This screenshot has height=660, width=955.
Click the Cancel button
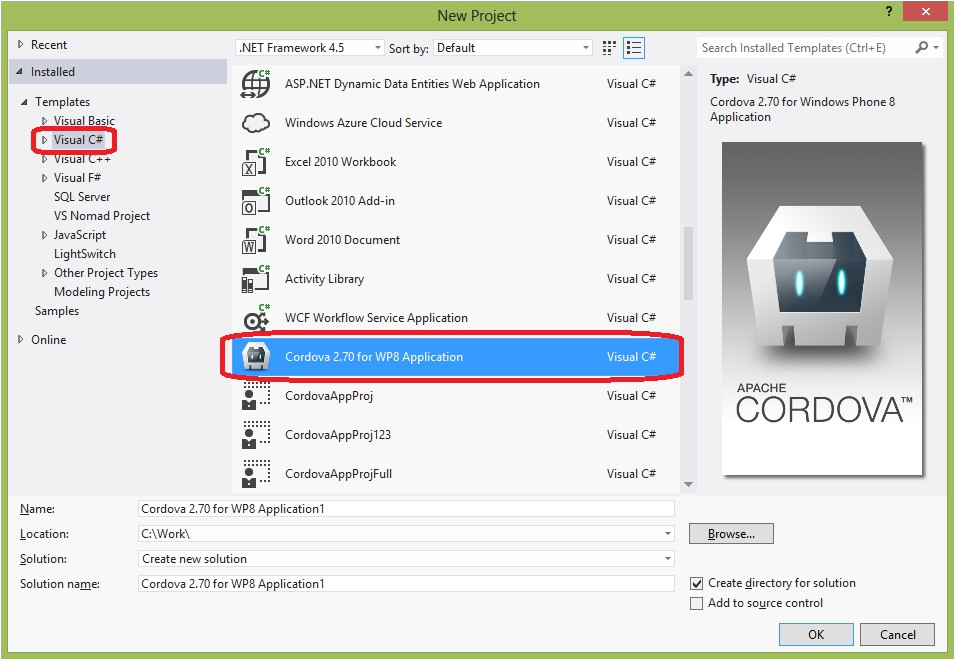point(897,634)
